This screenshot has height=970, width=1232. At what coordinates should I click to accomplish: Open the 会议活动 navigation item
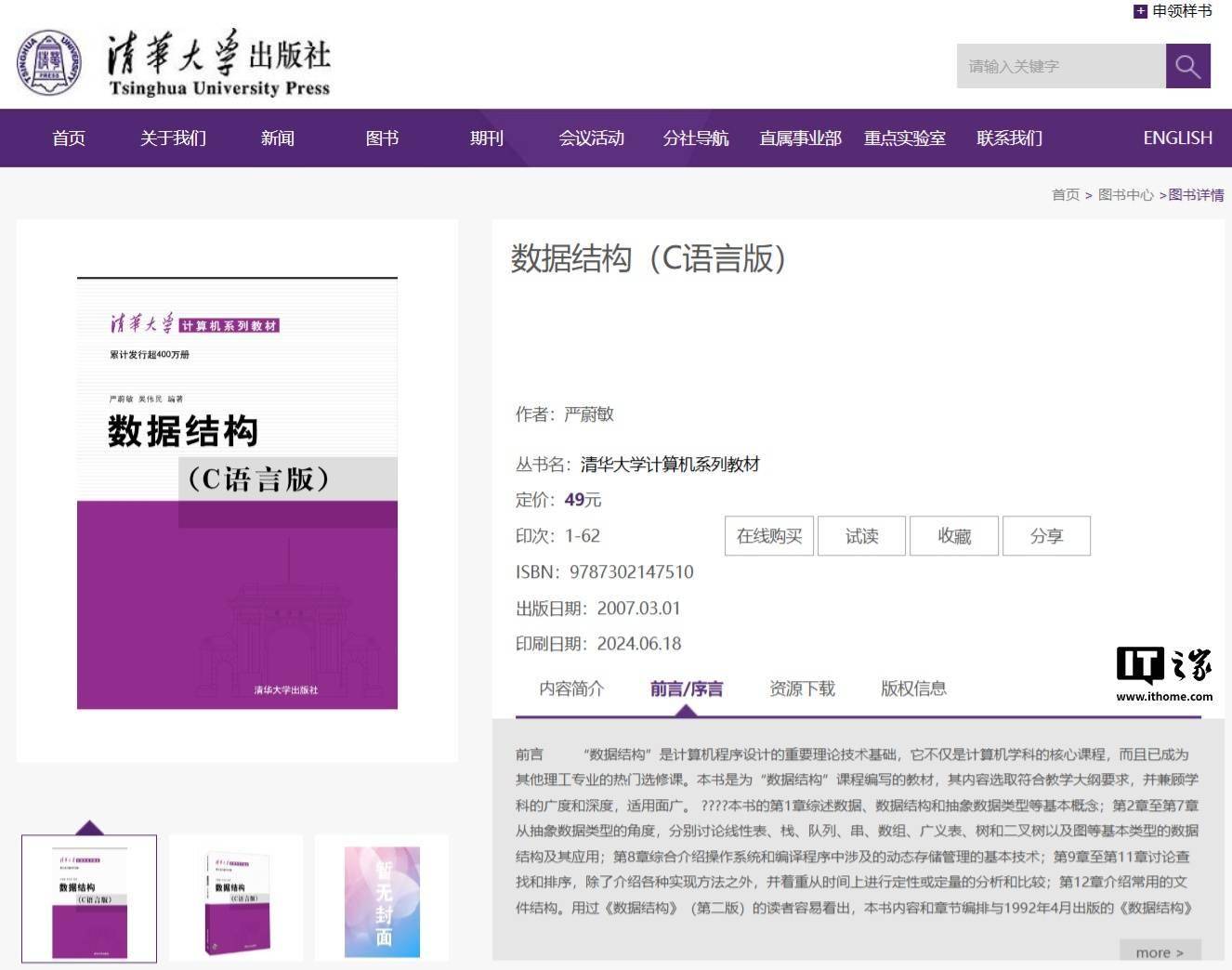click(x=591, y=138)
